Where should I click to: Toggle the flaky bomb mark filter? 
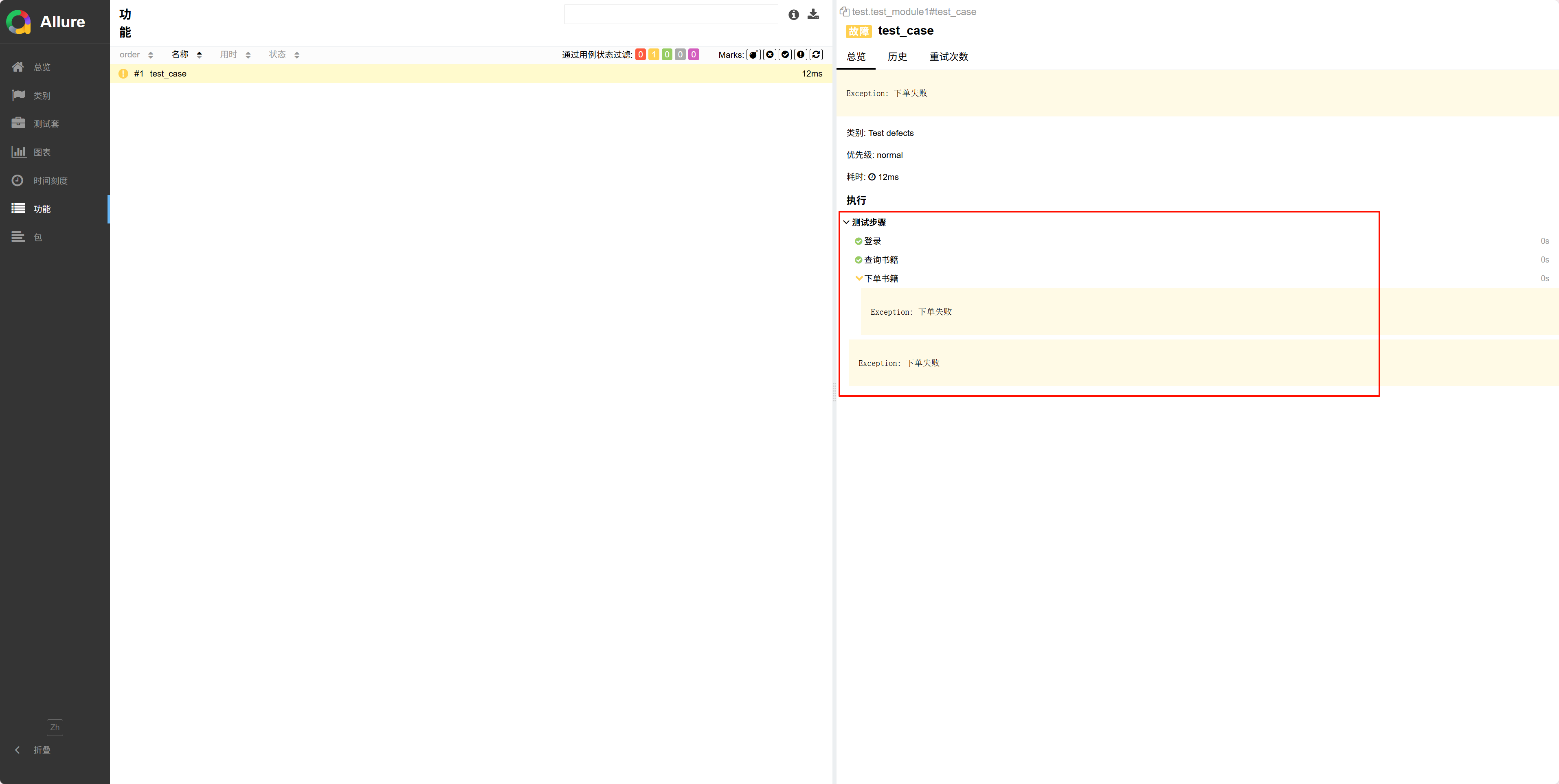click(753, 55)
